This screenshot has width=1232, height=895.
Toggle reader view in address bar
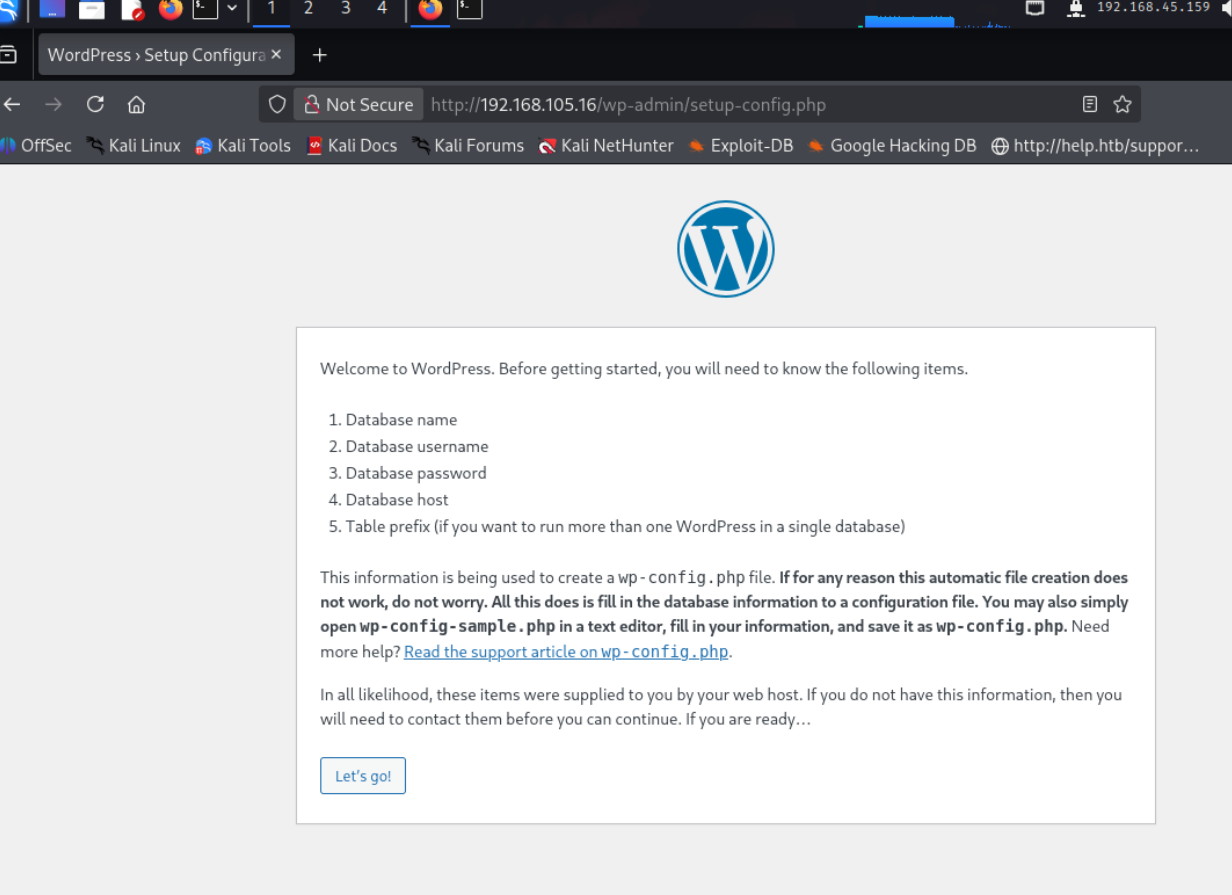1090,104
